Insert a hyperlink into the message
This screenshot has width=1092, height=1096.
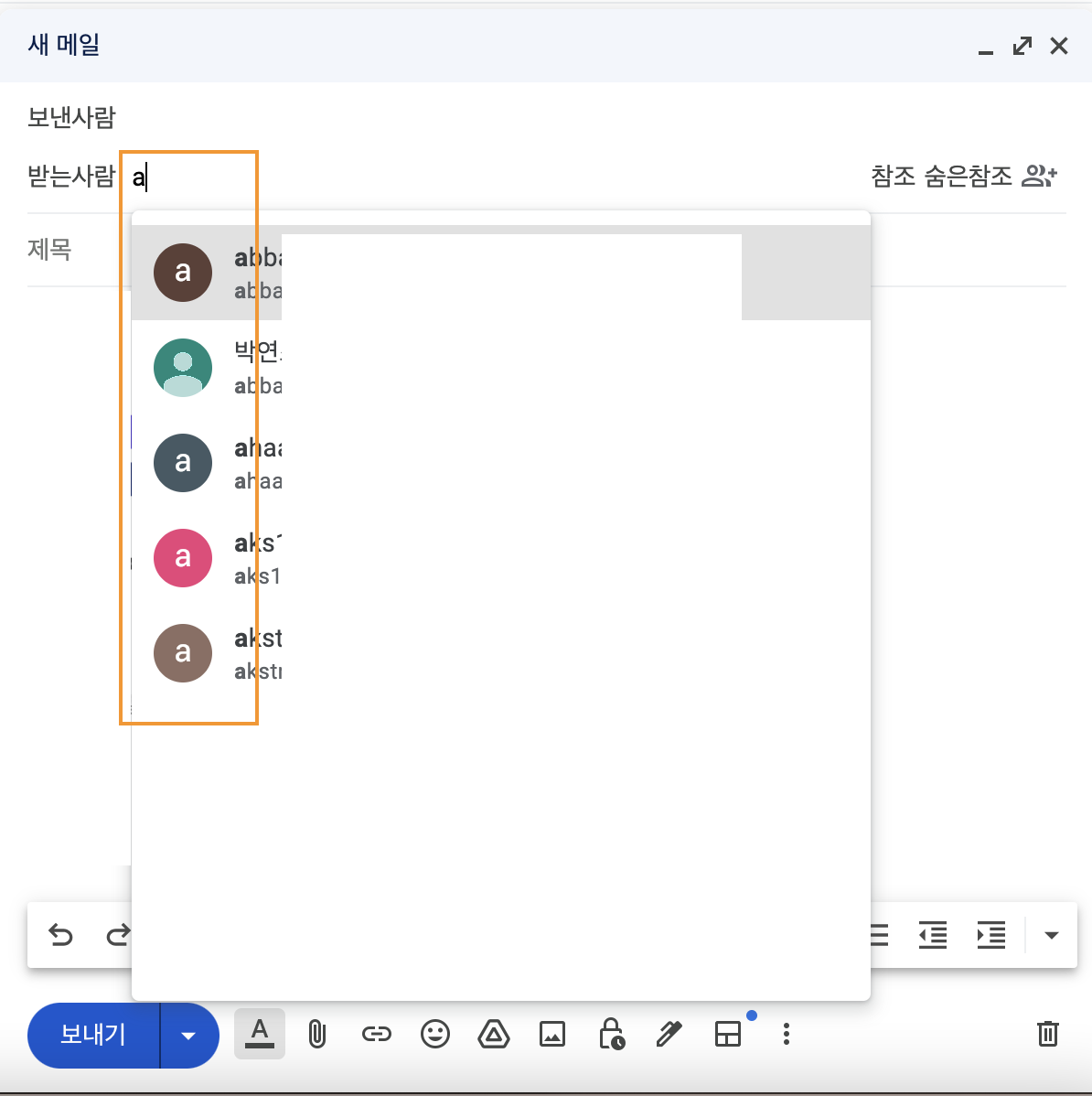coord(376,1035)
